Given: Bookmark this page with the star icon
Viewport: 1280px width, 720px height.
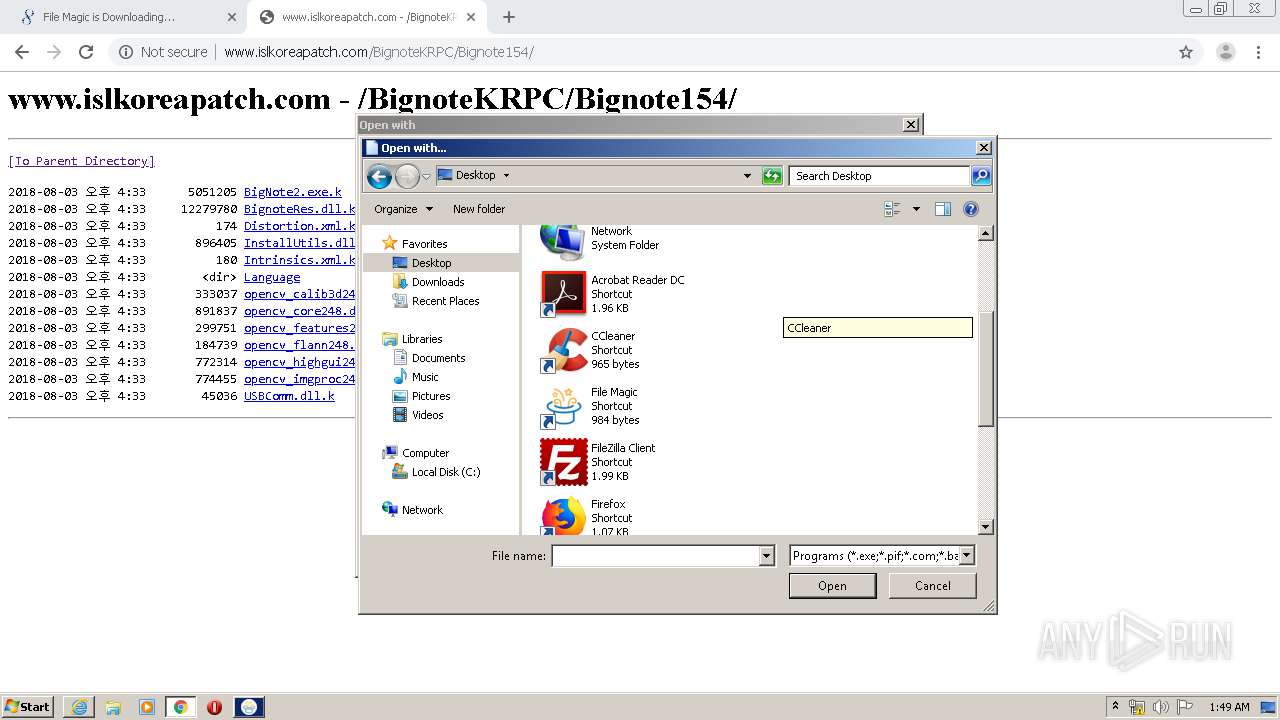Looking at the screenshot, I should pos(1186,52).
